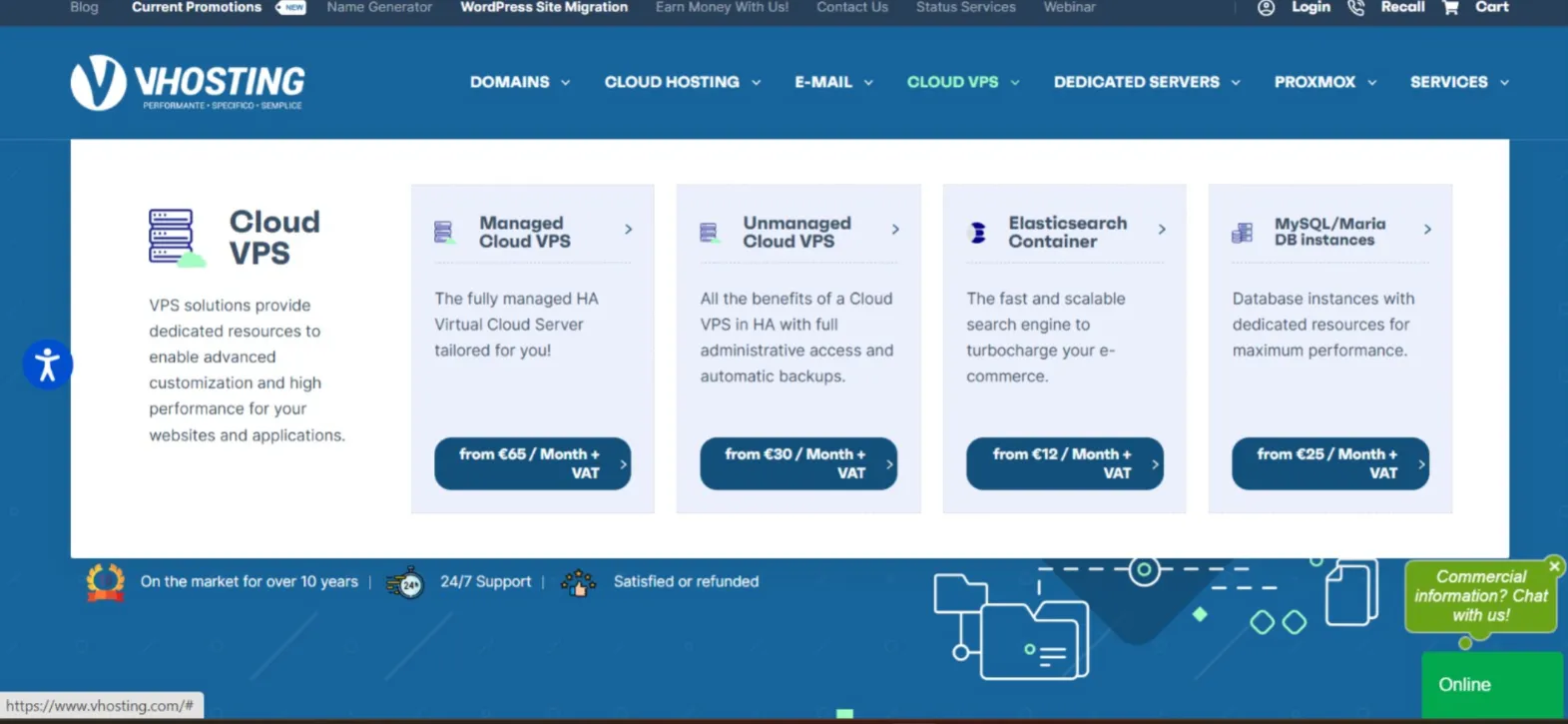Screen dimensions: 1568x724
Task: Click the user account icon beside Login
Action: click(1266, 8)
